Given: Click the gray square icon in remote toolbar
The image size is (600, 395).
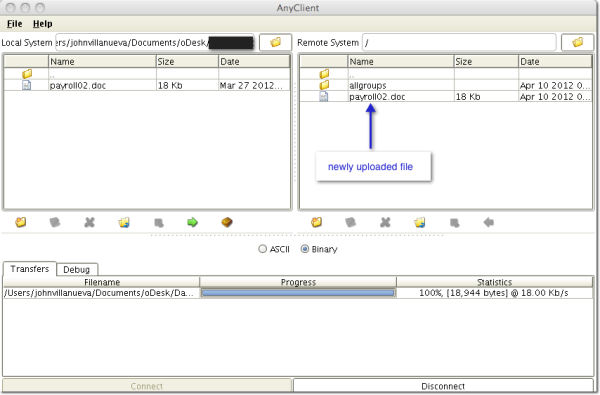Looking at the screenshot, I should pyautogui.click(x=455, y=223).
